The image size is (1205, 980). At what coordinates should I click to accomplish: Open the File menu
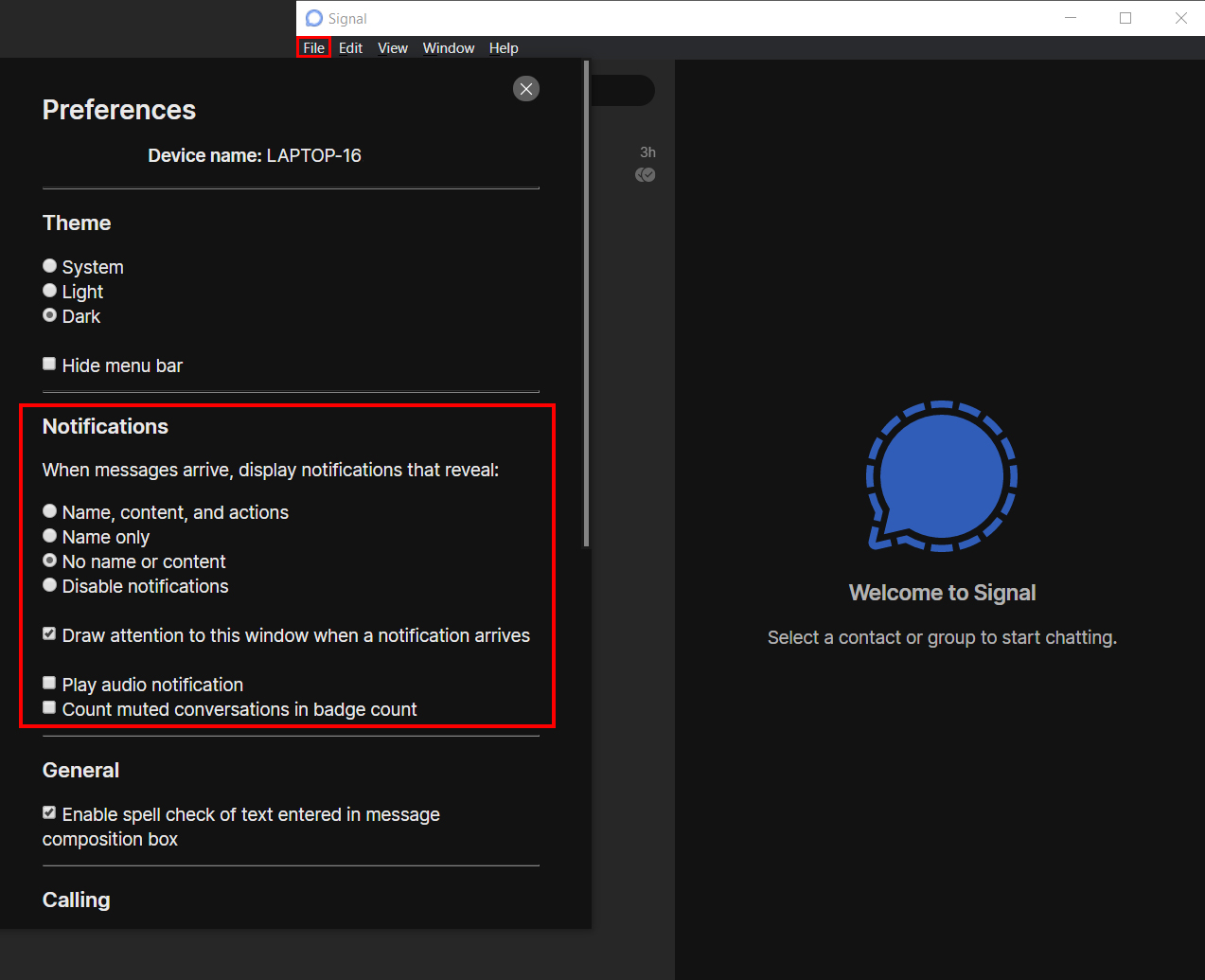coord(313,48)
